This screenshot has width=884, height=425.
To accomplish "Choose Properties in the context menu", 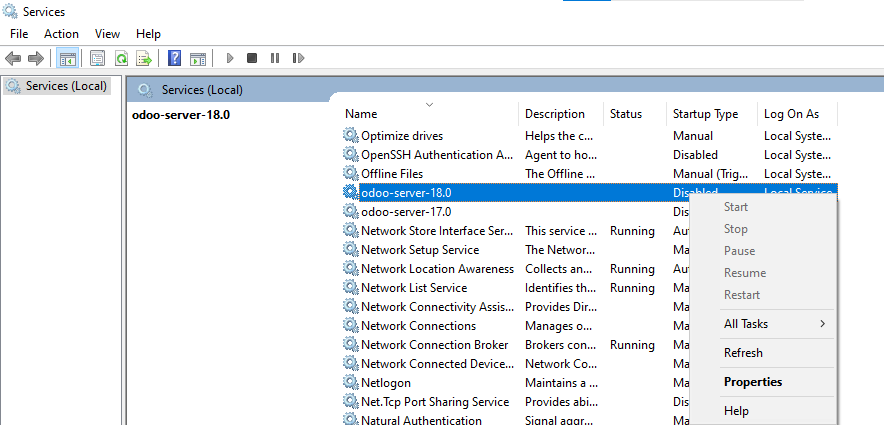I will coord(763,382).
